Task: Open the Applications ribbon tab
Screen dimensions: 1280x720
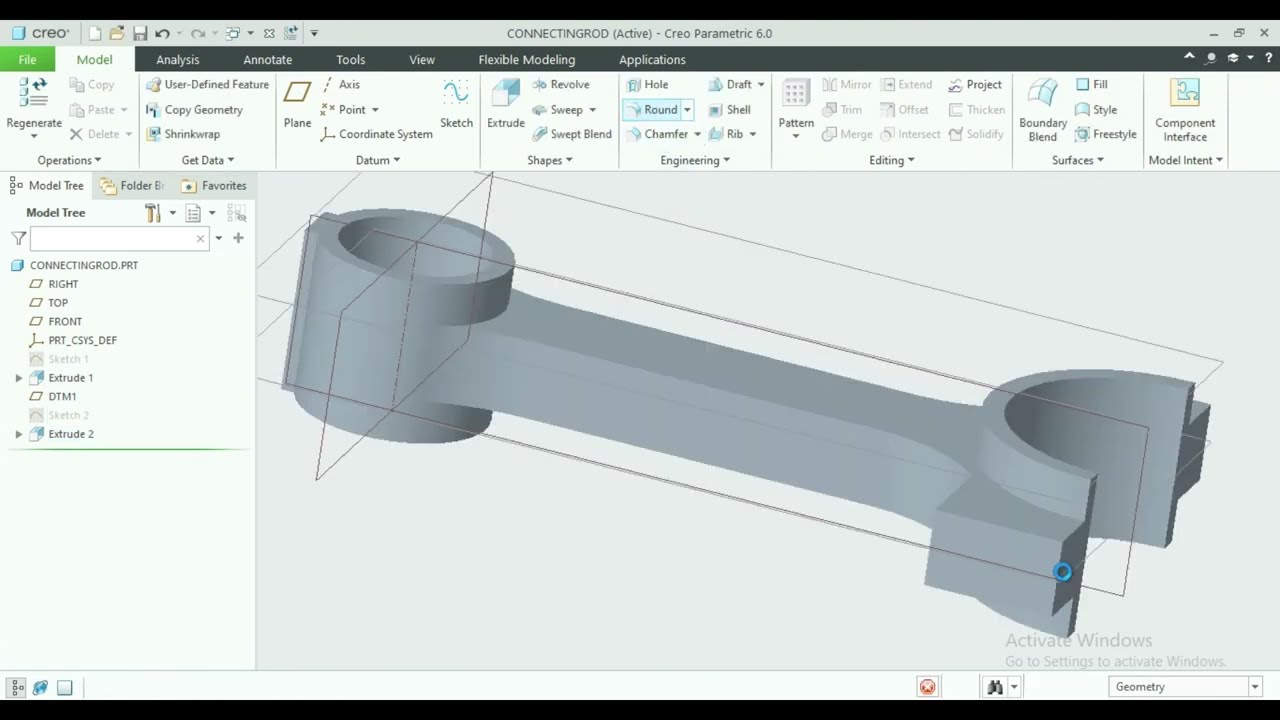Action: pyautogui.click(x=652, y=59)
